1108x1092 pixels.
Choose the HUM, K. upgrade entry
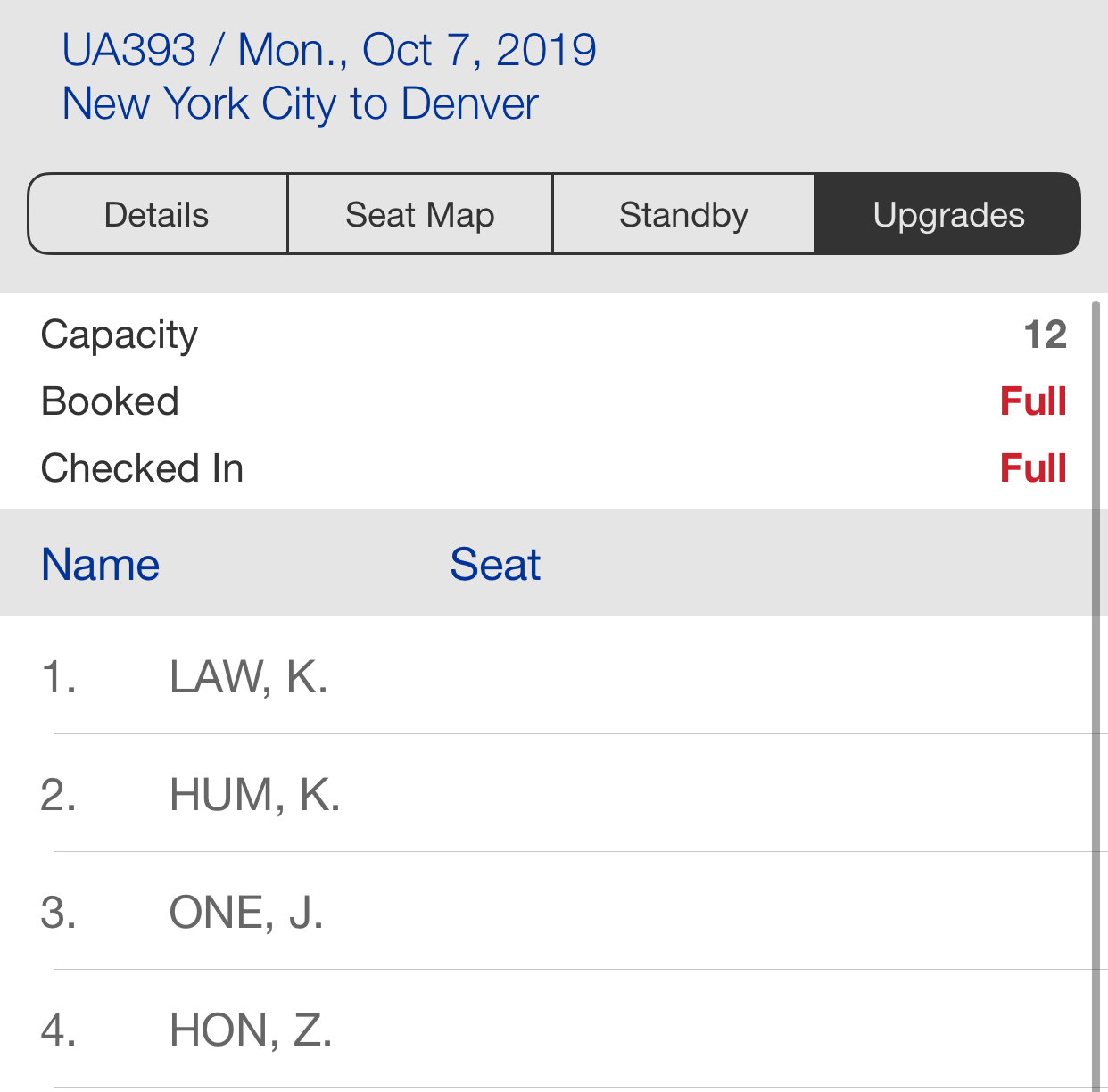coord(254,795)
